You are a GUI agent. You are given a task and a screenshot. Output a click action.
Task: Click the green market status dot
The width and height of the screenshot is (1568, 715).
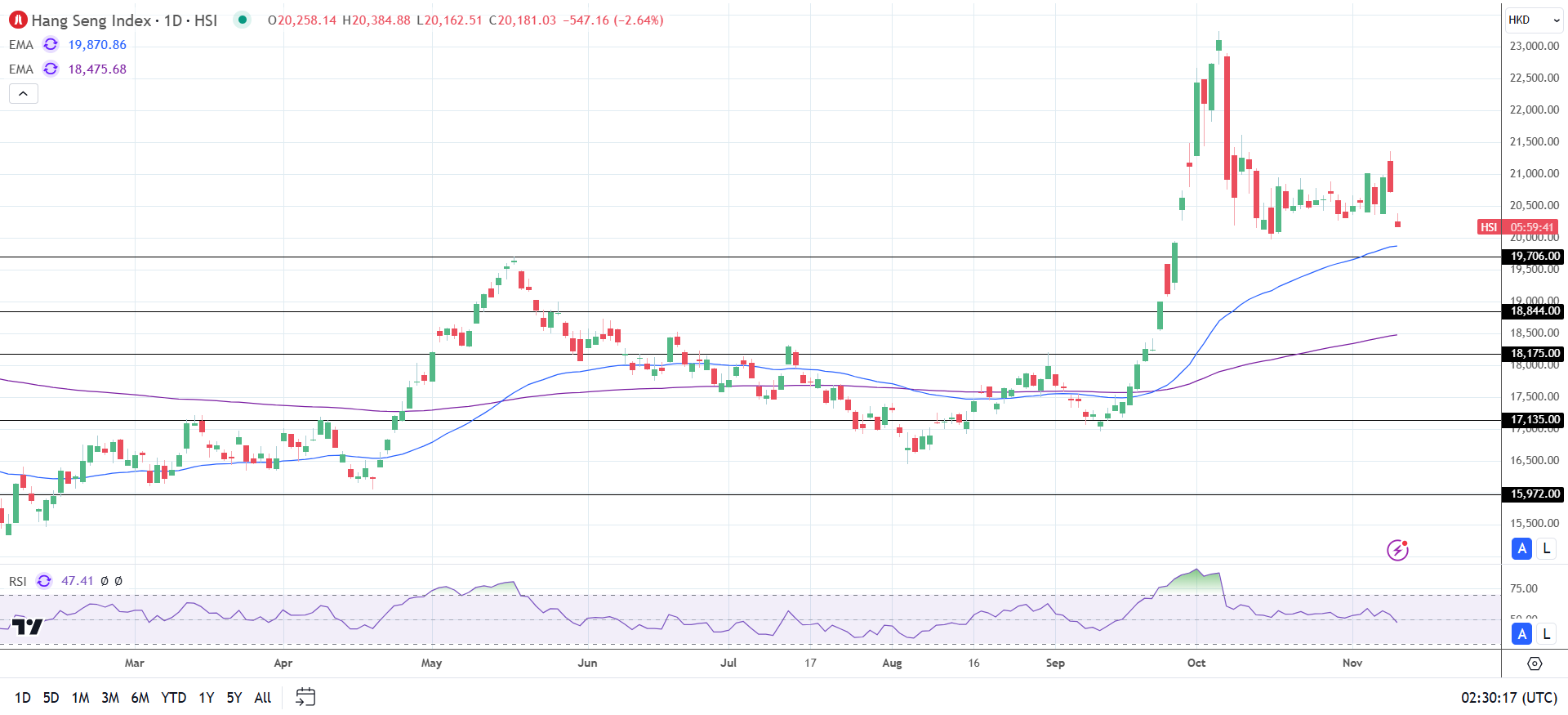click(243, 20)
